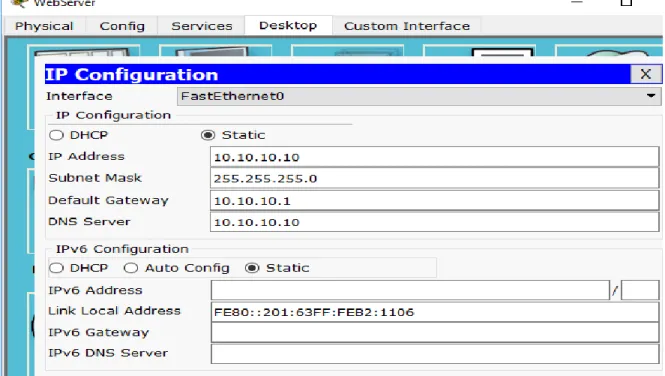Image resolution: width=665 pixels, height=376 pixels.
Task: Select the Desktop tab
Action: pos(288,25)
